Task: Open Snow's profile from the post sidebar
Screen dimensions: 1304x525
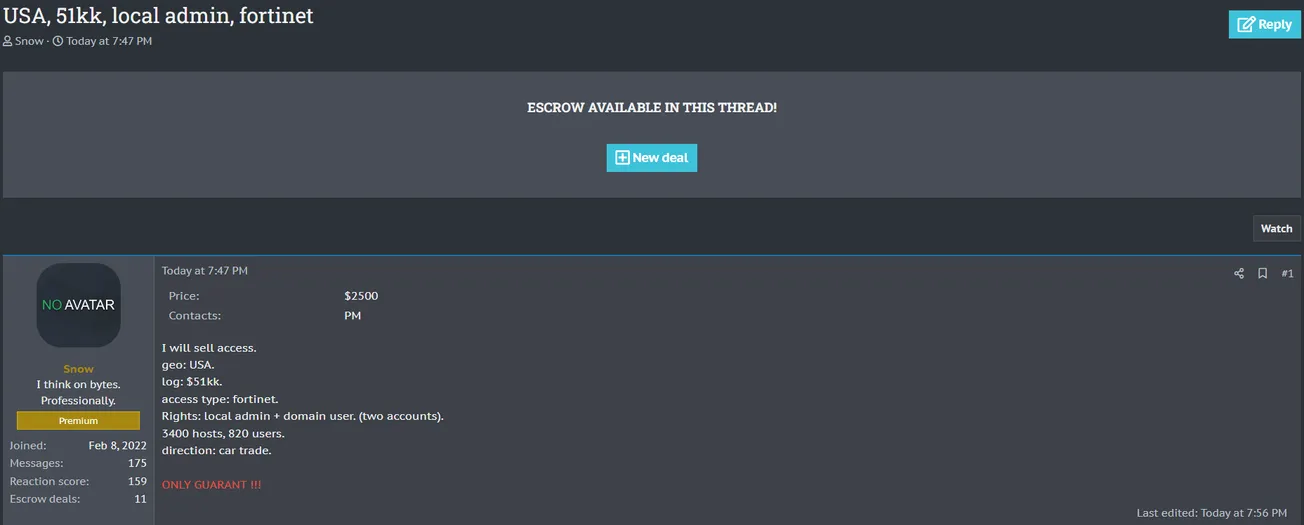Action: click(x=78, y=369)
